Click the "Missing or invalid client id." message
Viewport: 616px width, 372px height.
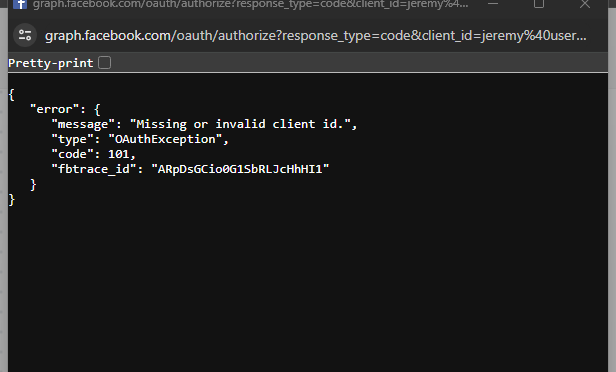tap(240, 124)
